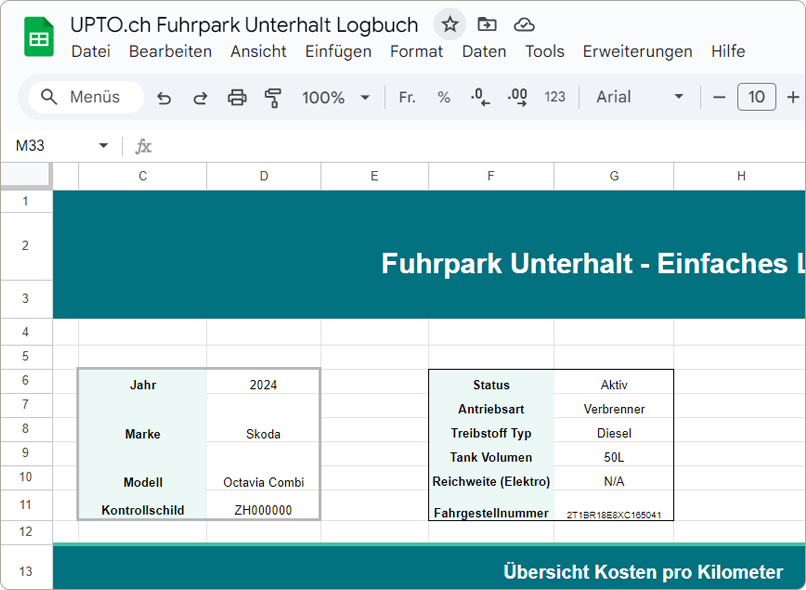
Task: Click the Reichweite (Elektro) label cell
Action: tap(491, 478)
